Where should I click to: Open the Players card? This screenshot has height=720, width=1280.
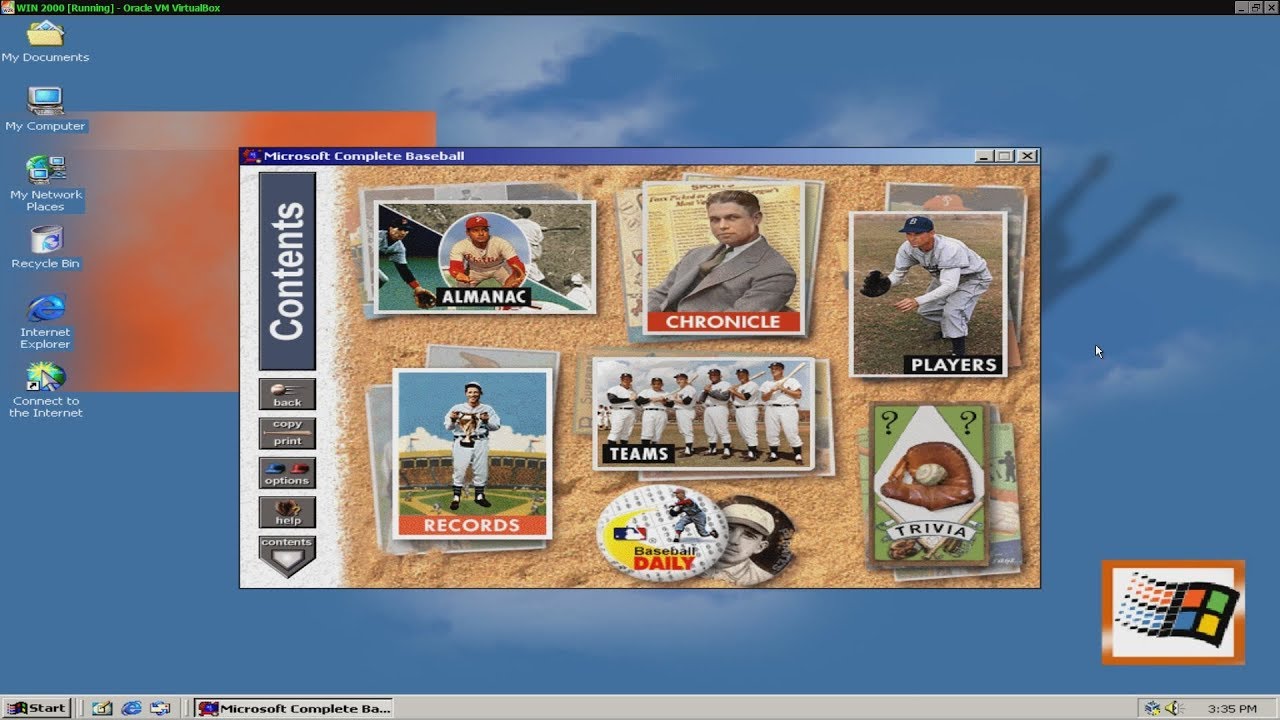pyautogui.click(x=928, y=294)
